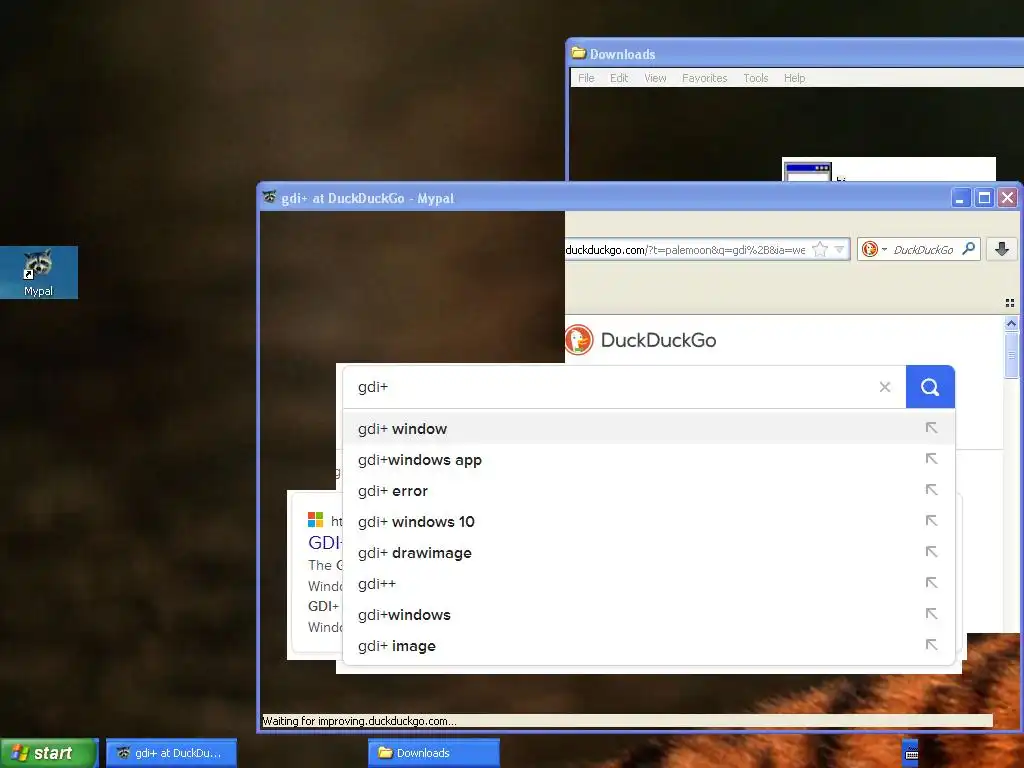The width and height of the screenshot is (1024, 768).
Task: Click the 'Waiting for improving.duckduckgo.com...' status text
Action: 359,721
